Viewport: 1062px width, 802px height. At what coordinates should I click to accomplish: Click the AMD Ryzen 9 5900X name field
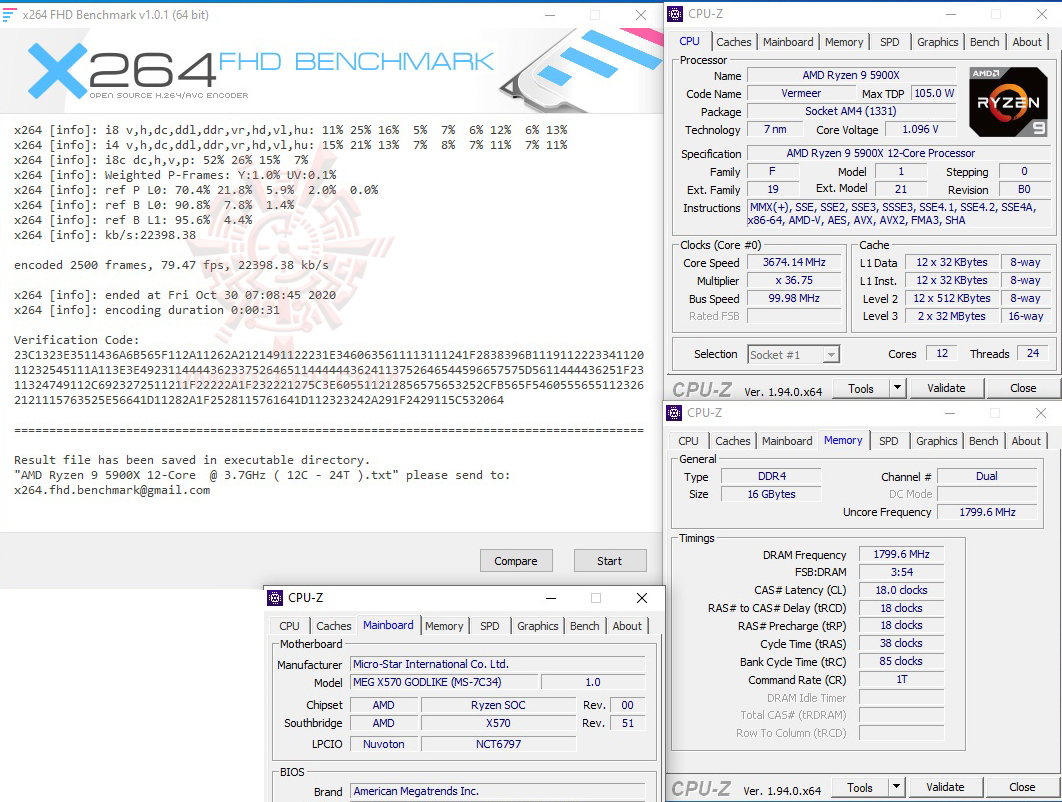851,75
